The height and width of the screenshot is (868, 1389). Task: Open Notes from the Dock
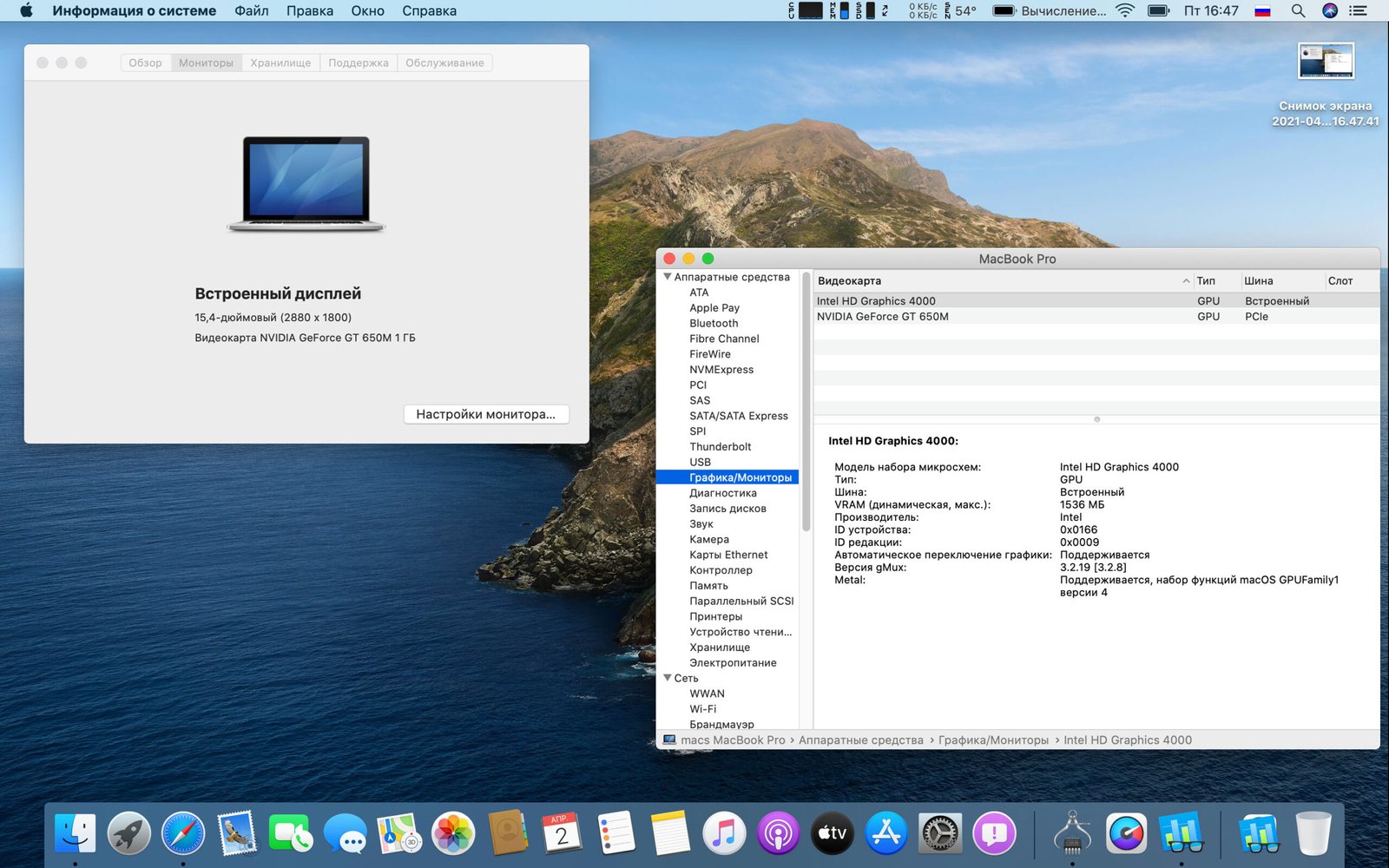pyautogui.click(x=670, y=834)
